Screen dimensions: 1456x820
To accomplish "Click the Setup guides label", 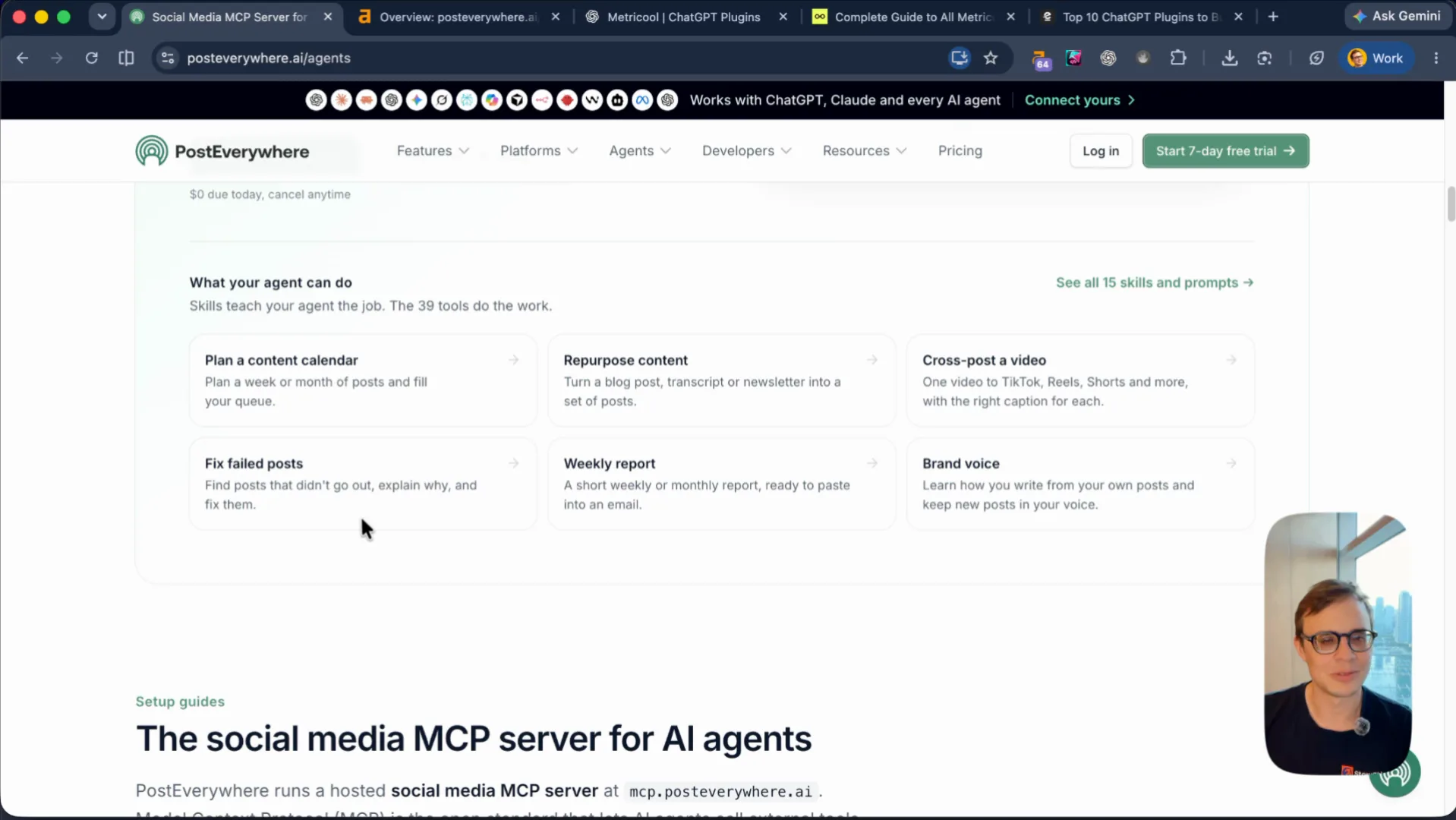I will pyautogui.click(x=180, y=702).
